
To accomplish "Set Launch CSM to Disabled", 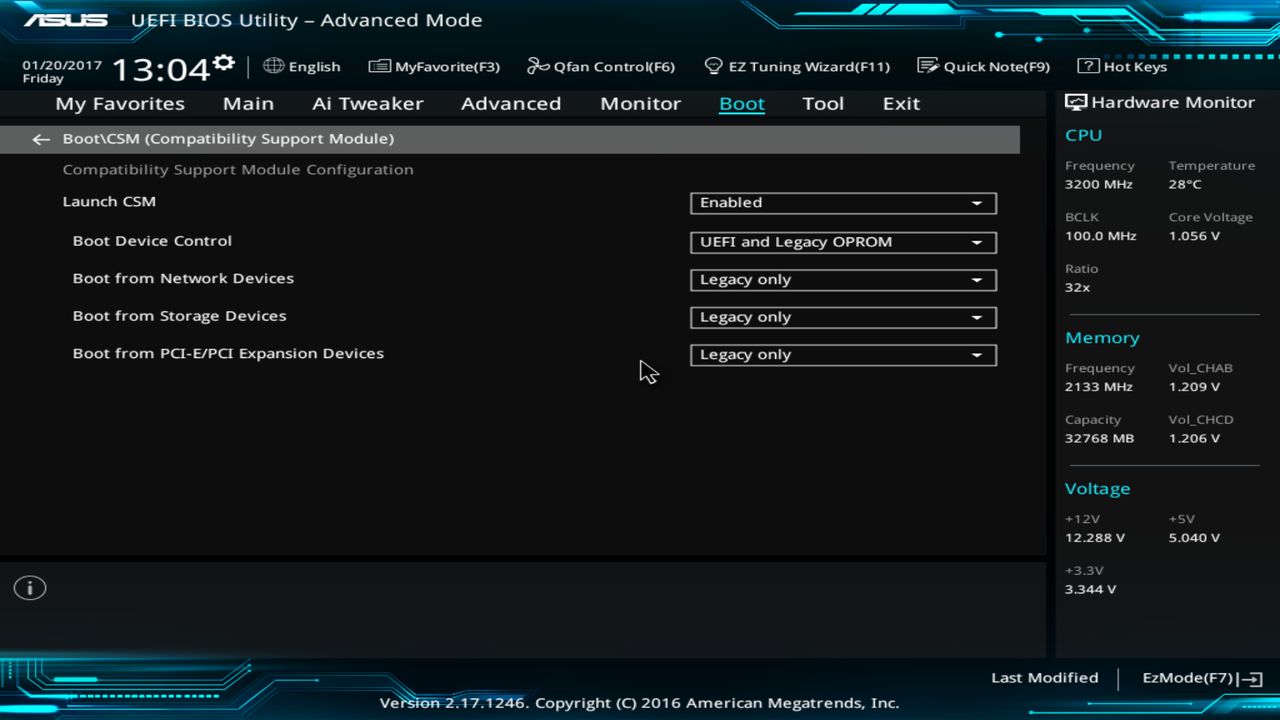I will 842,203.
